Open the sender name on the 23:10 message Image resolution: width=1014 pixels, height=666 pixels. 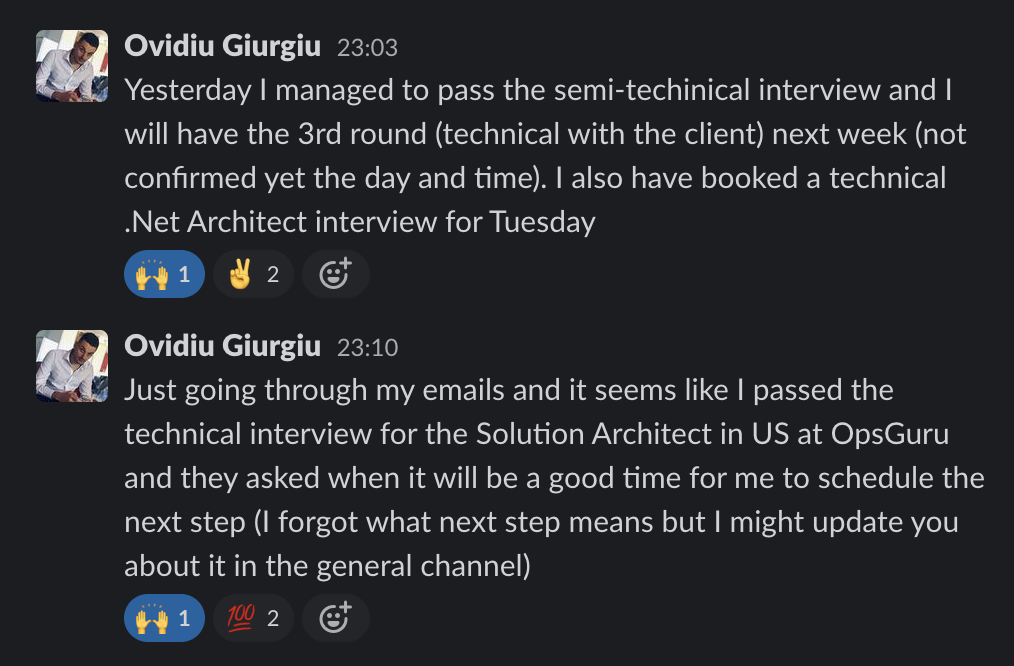(222, 346)
